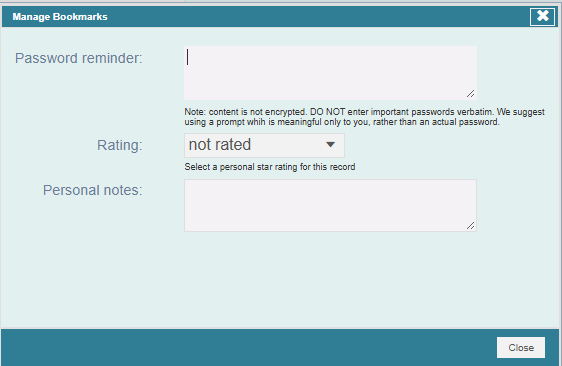Open the Rating dropdown showing not rated

coord(264,145)
